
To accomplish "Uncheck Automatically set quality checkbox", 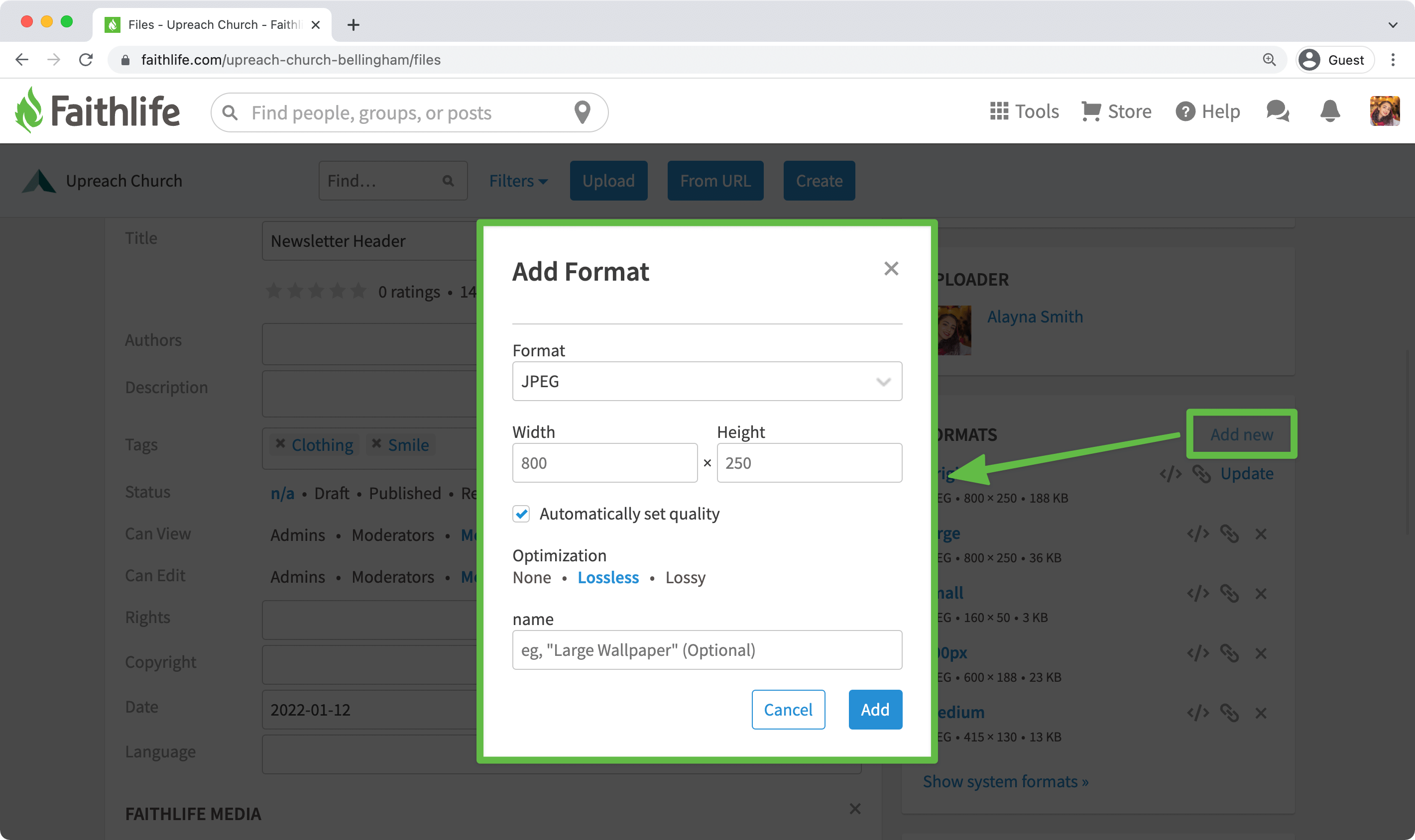I will click(521, 514).
